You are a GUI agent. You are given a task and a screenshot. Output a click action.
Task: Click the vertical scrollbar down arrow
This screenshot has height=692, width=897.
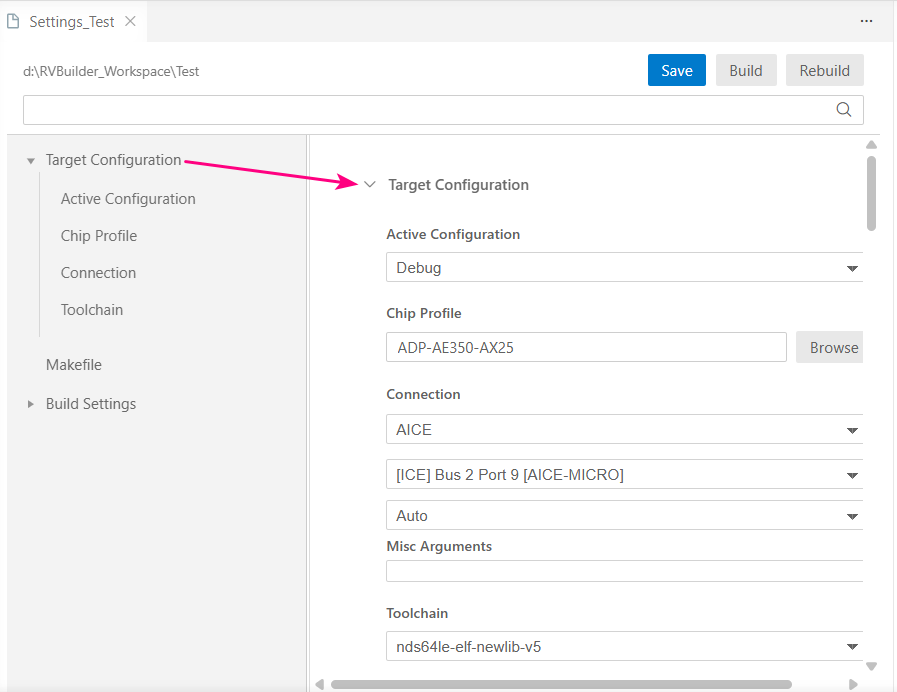click(871, 666)
